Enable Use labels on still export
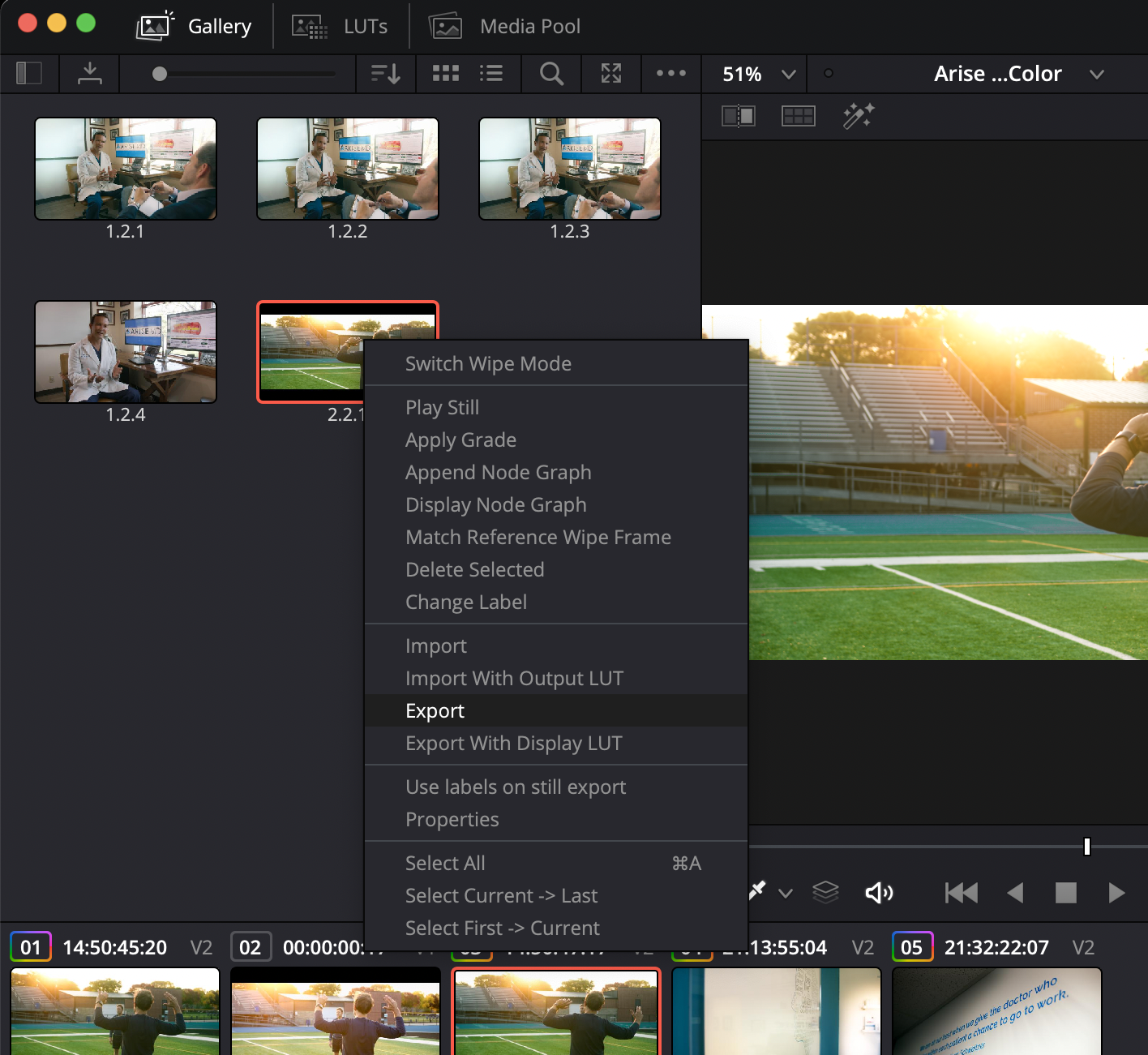Viewport: 1148px width, 1055px height. tap(516, 787)
